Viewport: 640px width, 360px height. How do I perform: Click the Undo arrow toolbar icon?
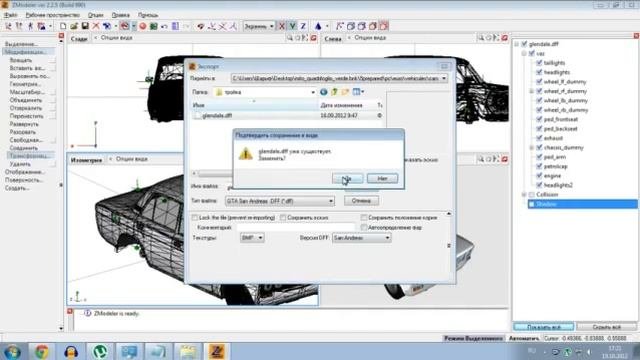pos(164,26)
